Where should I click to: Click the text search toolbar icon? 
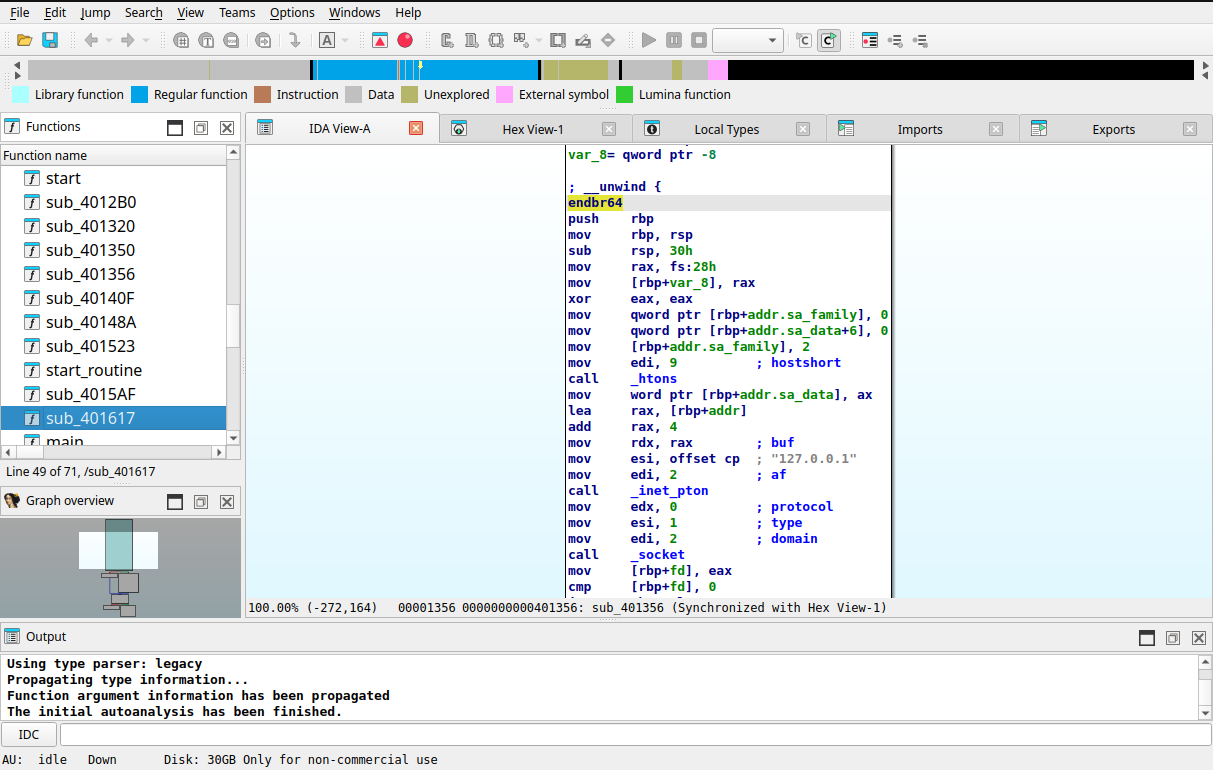[206, 40]
